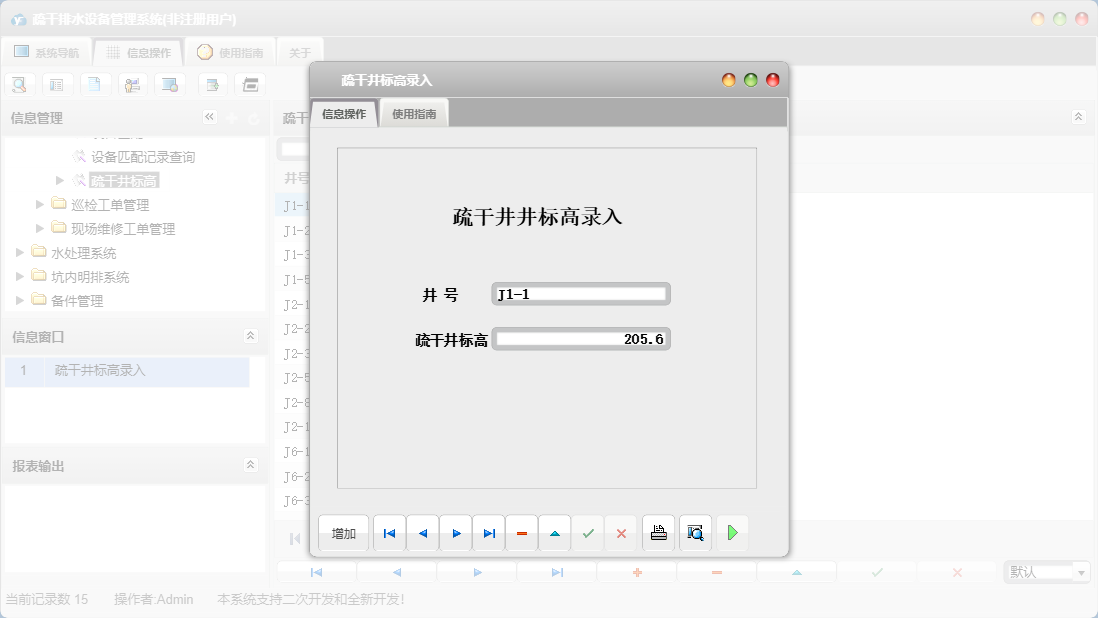This screenshot has height=618, width=1098.
Task: Click the document icon in the main toolbar
Action: click(95, 84)
